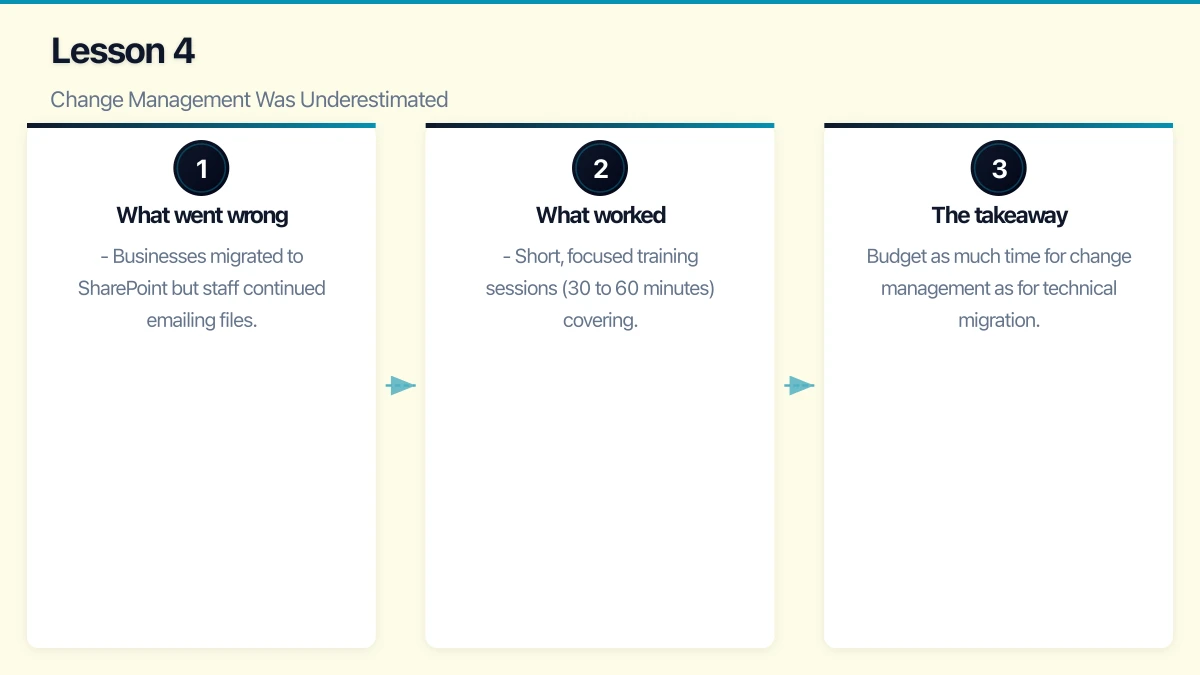Select the first arrow connector icon

pyautogui.click(x=400, y=384)
